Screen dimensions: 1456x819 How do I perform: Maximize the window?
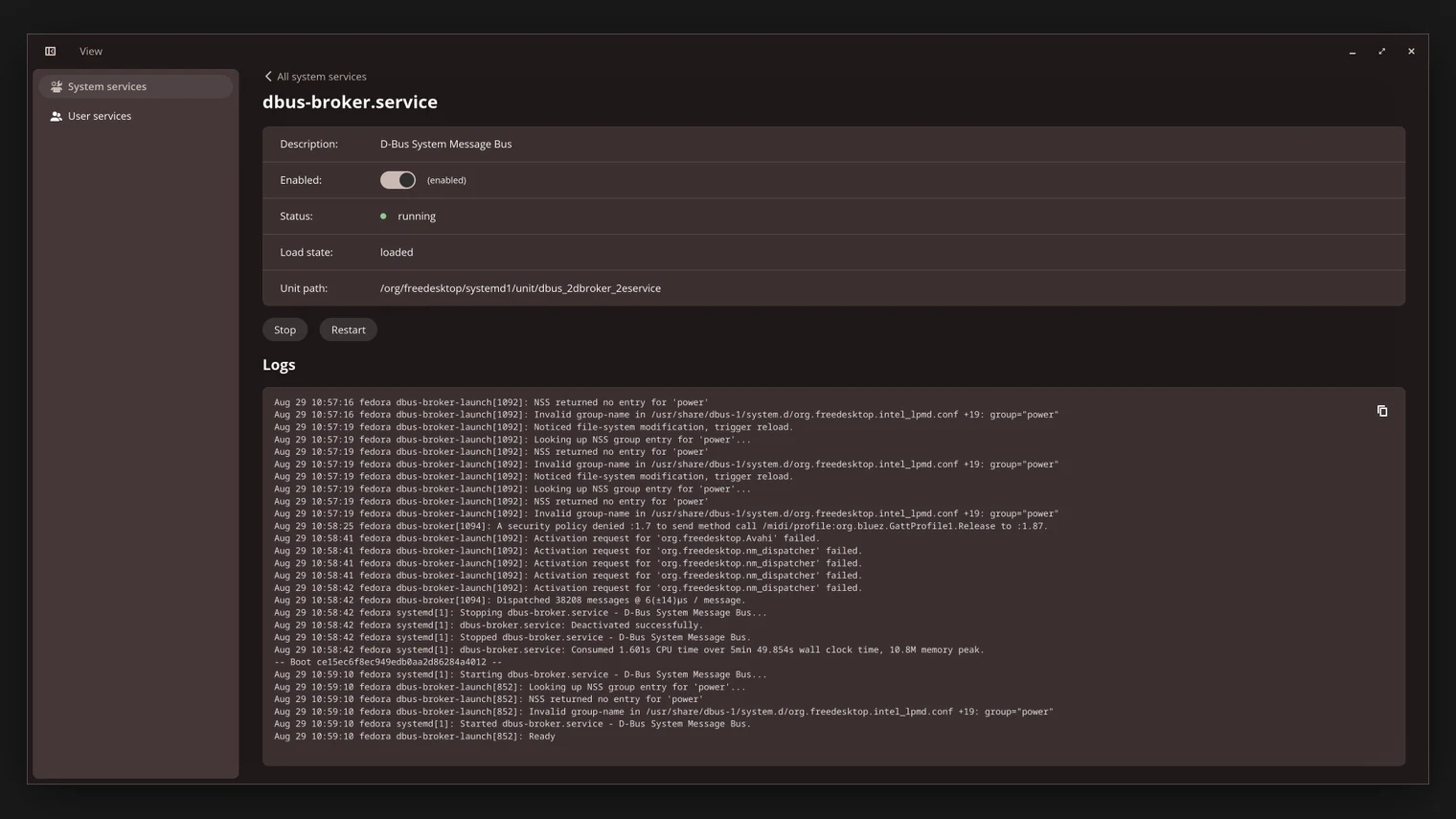coord(1381,52)
